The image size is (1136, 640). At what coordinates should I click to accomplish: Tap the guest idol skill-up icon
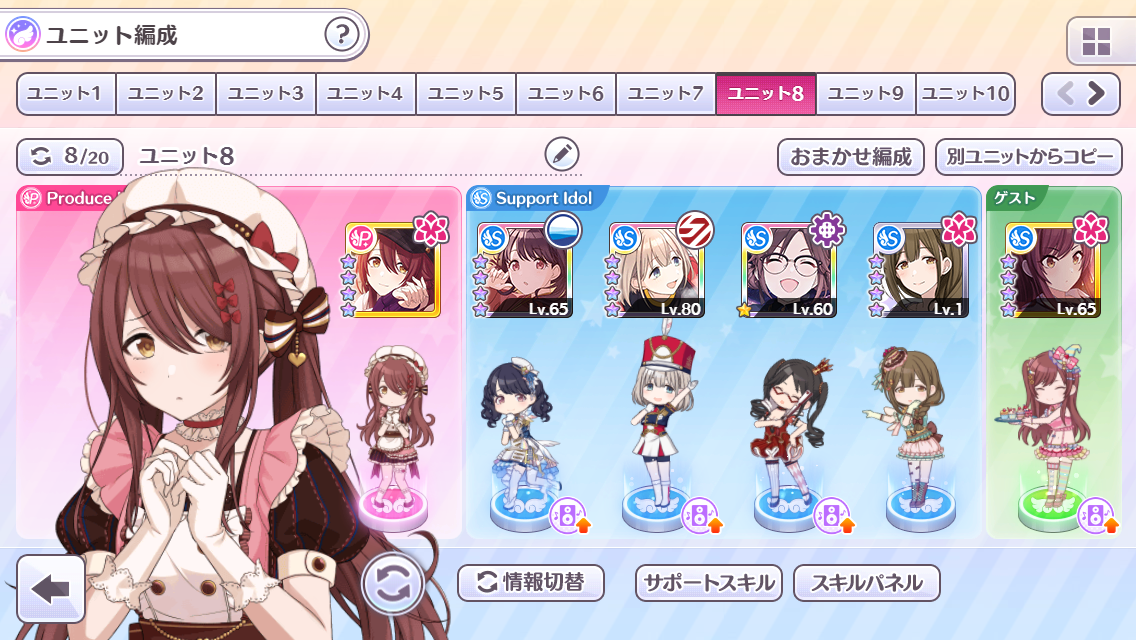click(x=1098, y=515)
